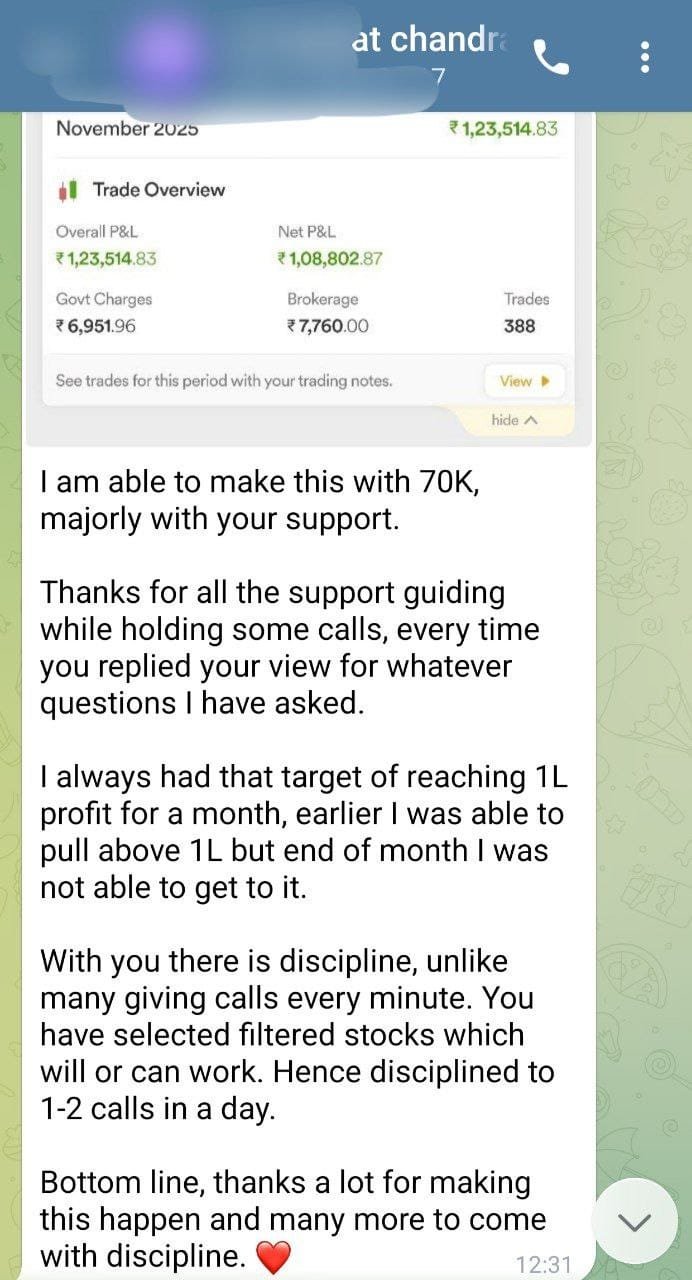Tap the November 2025 row label
The height and width of the screenshot is (1280, 692).
(x=127, y=128)
